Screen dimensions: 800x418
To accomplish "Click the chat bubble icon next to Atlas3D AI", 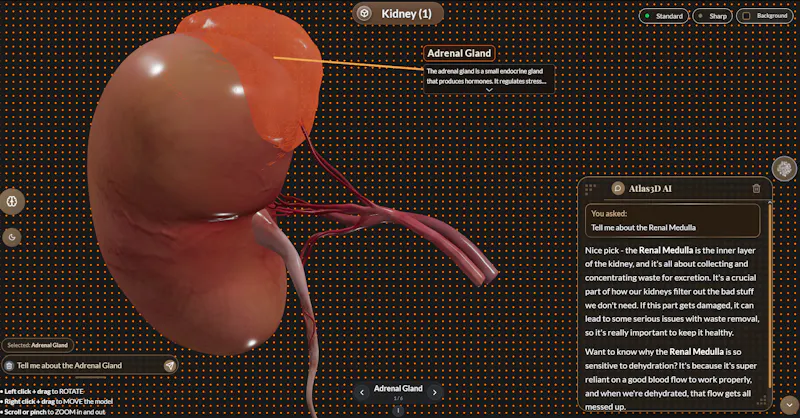I will click(618, 188).
